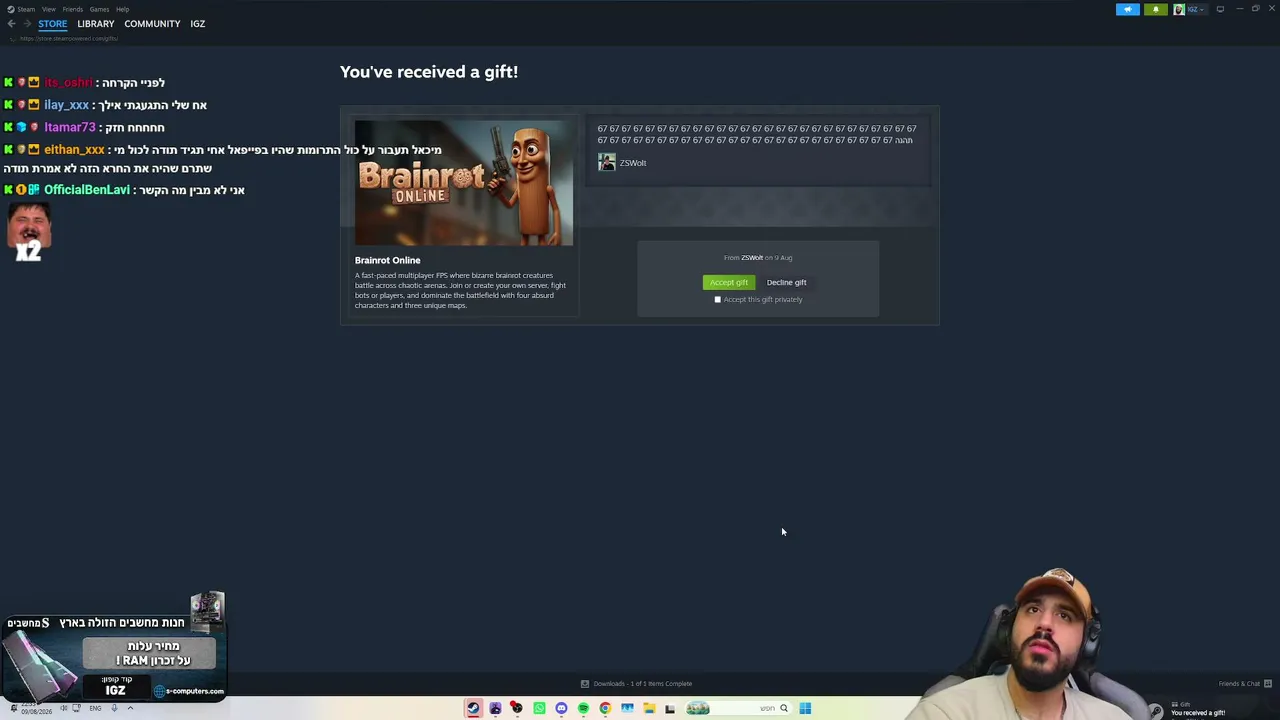The width and height of the screenshot is (1280, 720).
Task: Open the IGZ profile tab
Action: (198, 24)
